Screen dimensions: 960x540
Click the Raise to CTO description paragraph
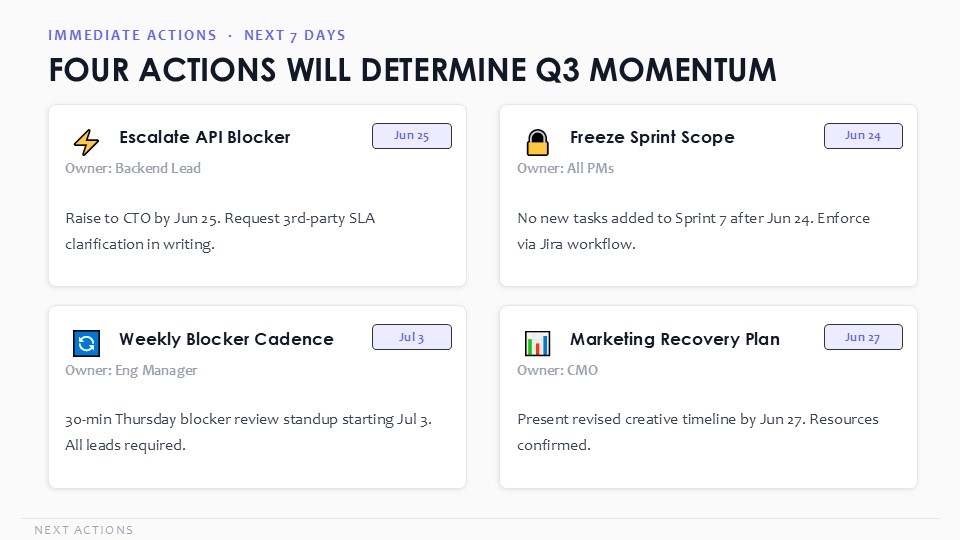point(220,231)
